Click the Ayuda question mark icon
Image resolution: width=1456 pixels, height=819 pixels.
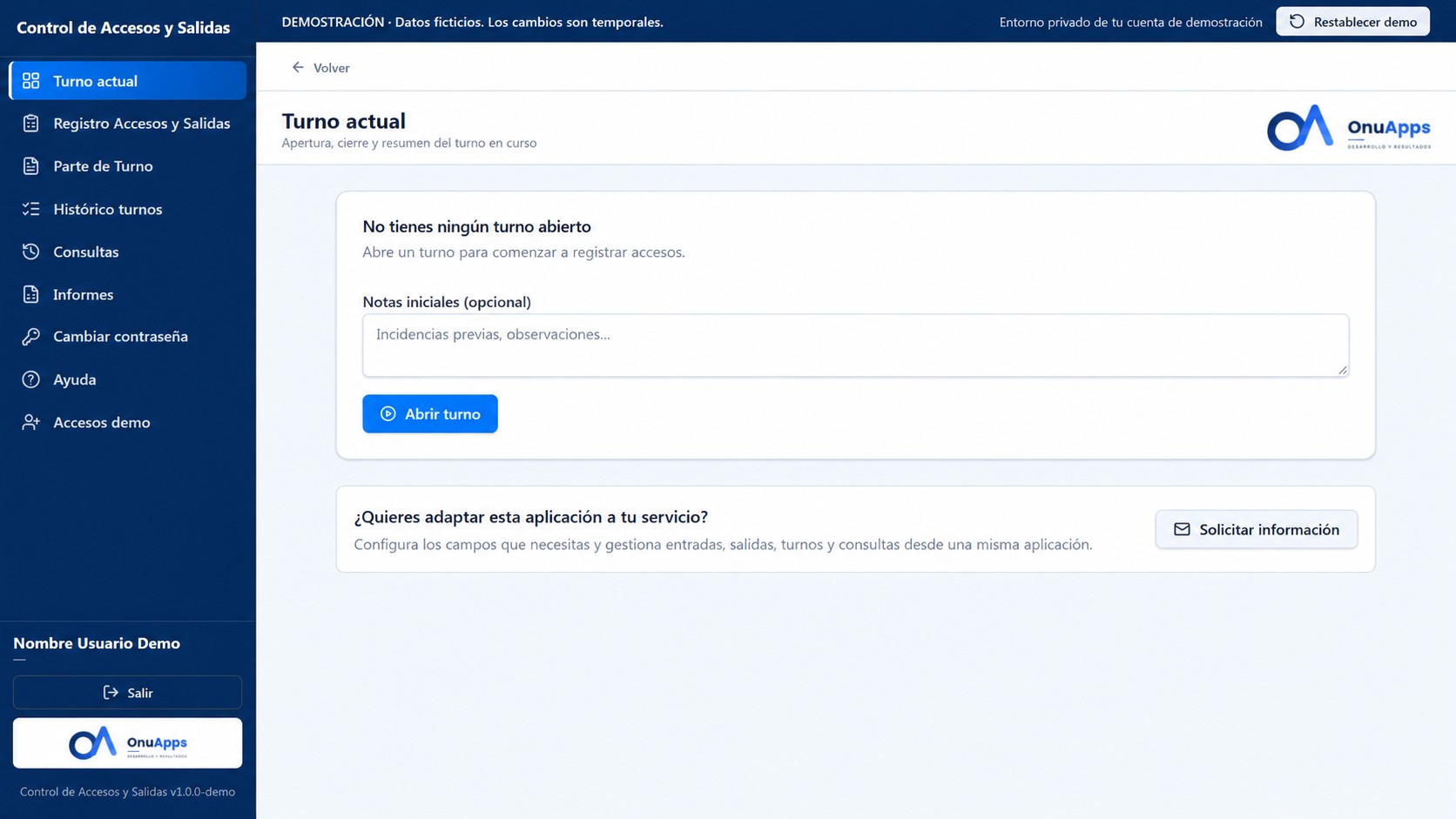click(x=31, y=379)
